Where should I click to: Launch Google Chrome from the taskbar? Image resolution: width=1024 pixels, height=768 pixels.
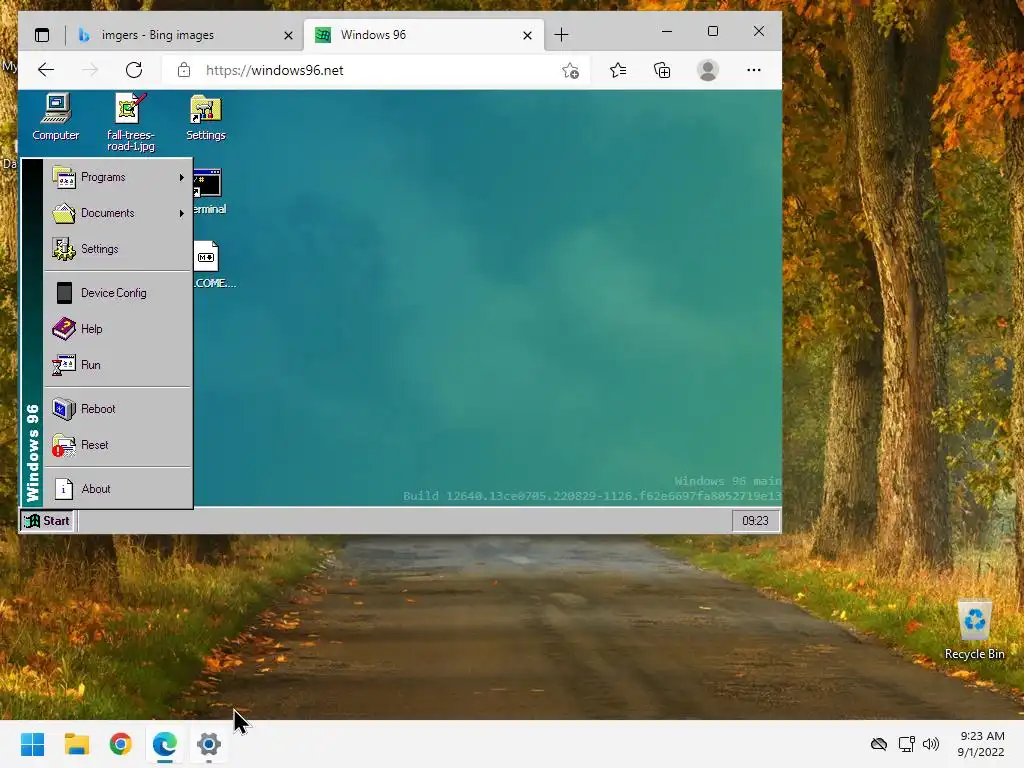(x=121, y=744)
